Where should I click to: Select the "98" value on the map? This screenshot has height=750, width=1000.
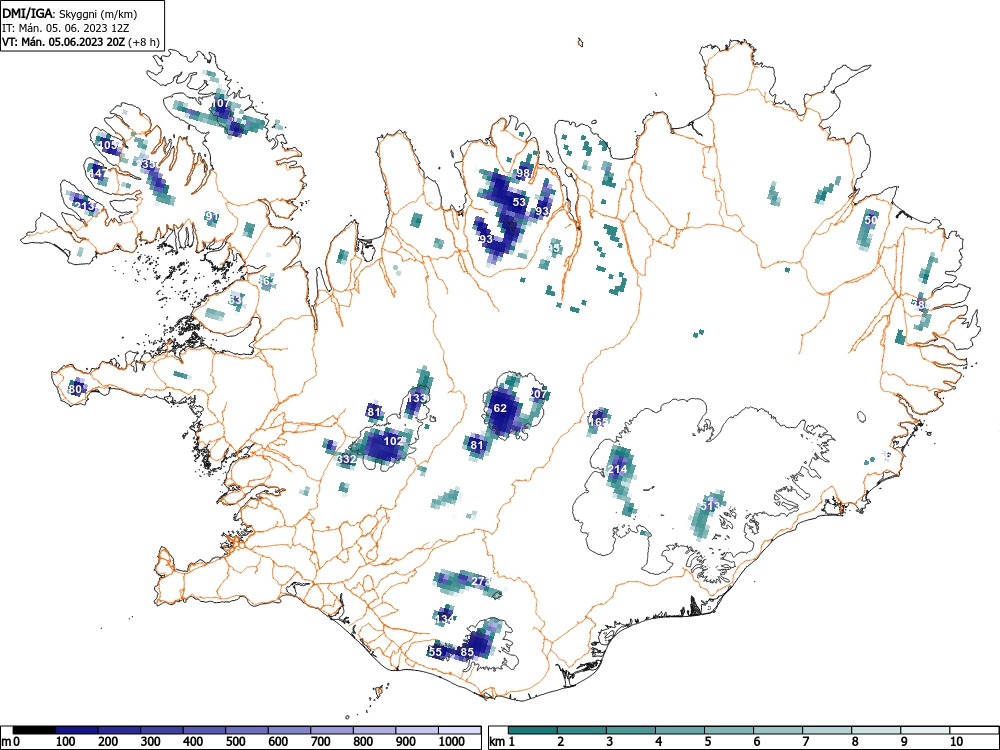[x=524, y=173]
